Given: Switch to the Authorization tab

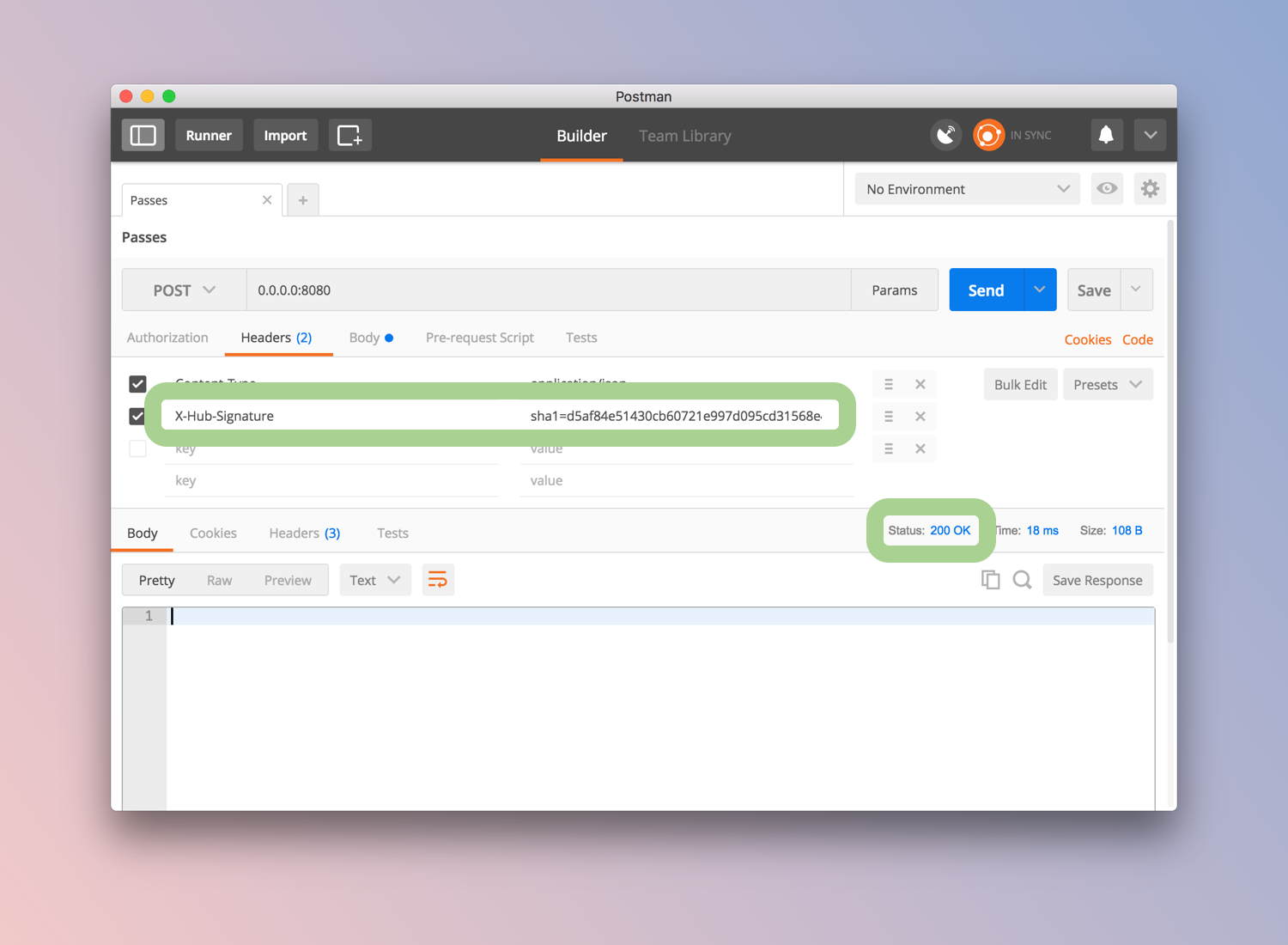Looking at the screenshot, I should (x=167, y=338).
